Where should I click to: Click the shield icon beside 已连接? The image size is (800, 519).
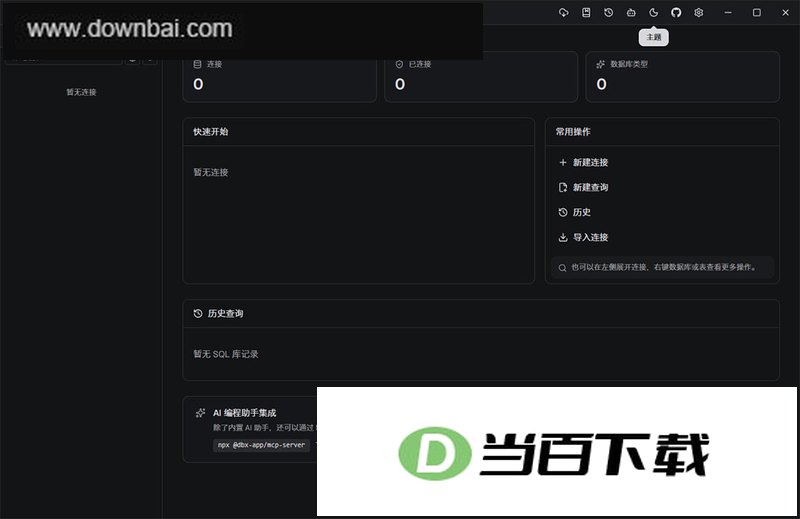click(x=399, y=64)
